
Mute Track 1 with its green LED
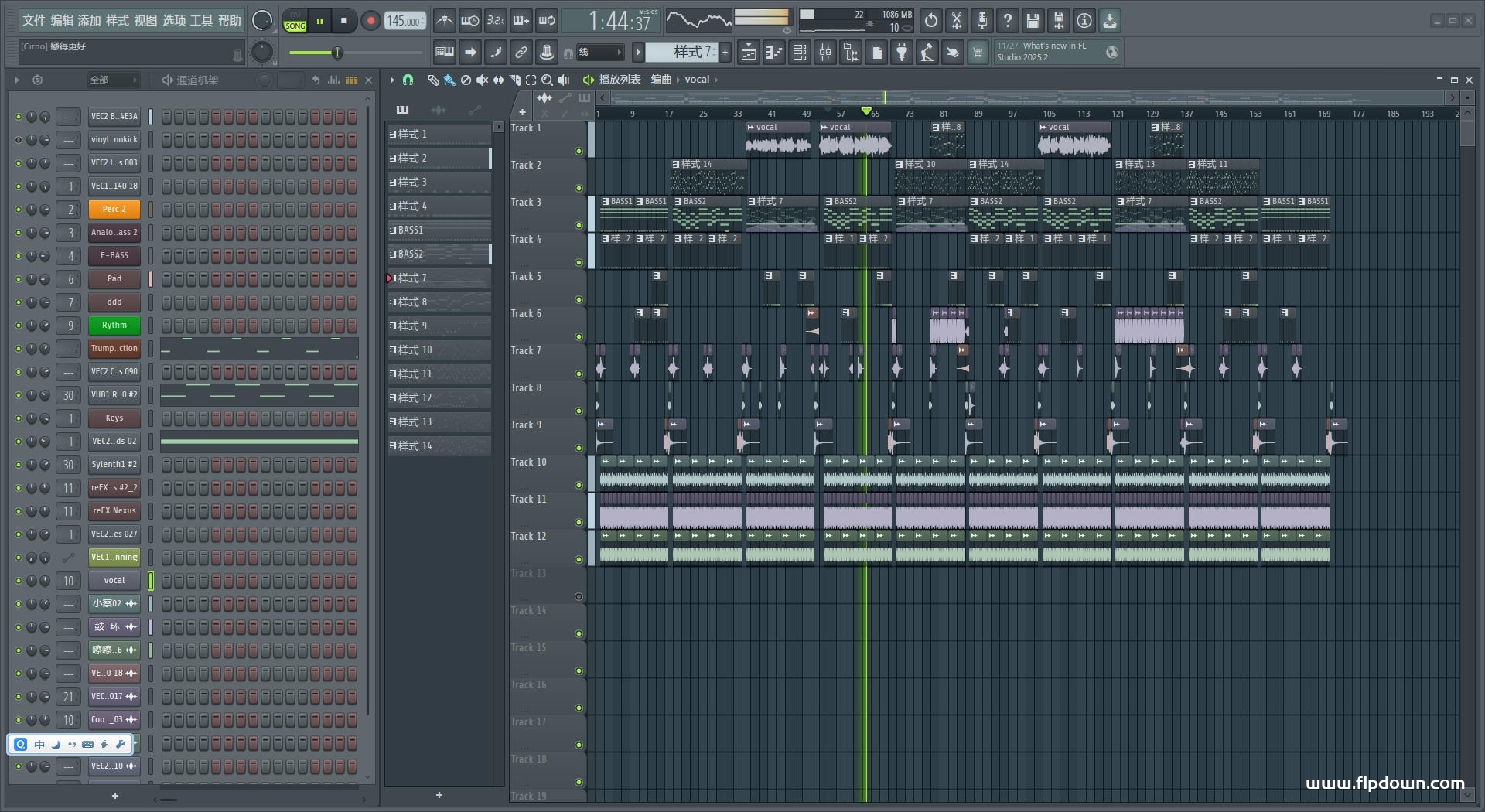[579, 151]
